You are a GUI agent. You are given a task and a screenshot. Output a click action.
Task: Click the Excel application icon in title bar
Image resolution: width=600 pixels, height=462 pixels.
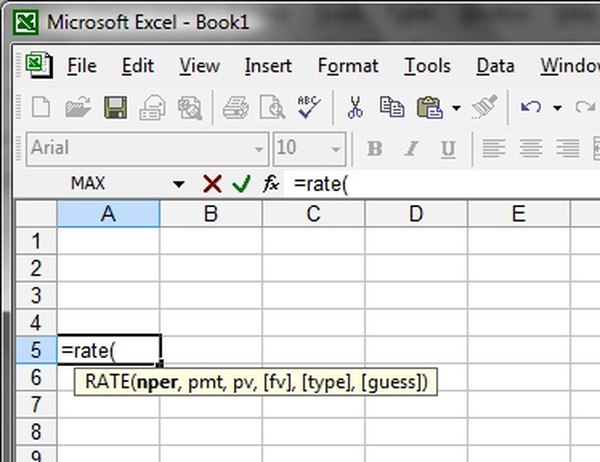26,22
